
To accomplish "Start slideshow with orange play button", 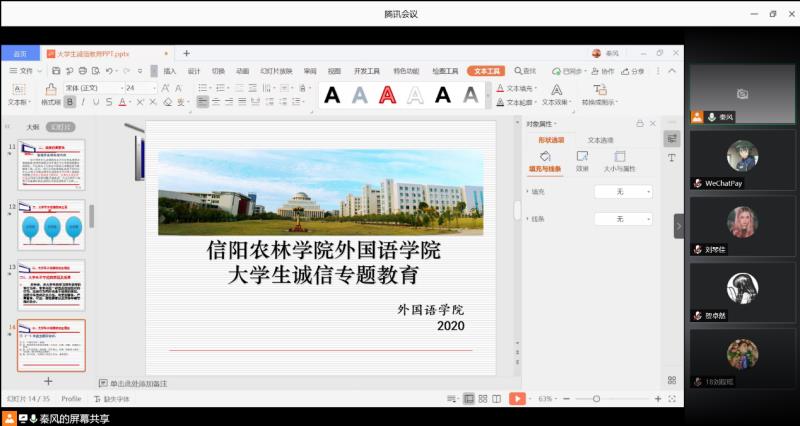I will [x=516, y=398].
